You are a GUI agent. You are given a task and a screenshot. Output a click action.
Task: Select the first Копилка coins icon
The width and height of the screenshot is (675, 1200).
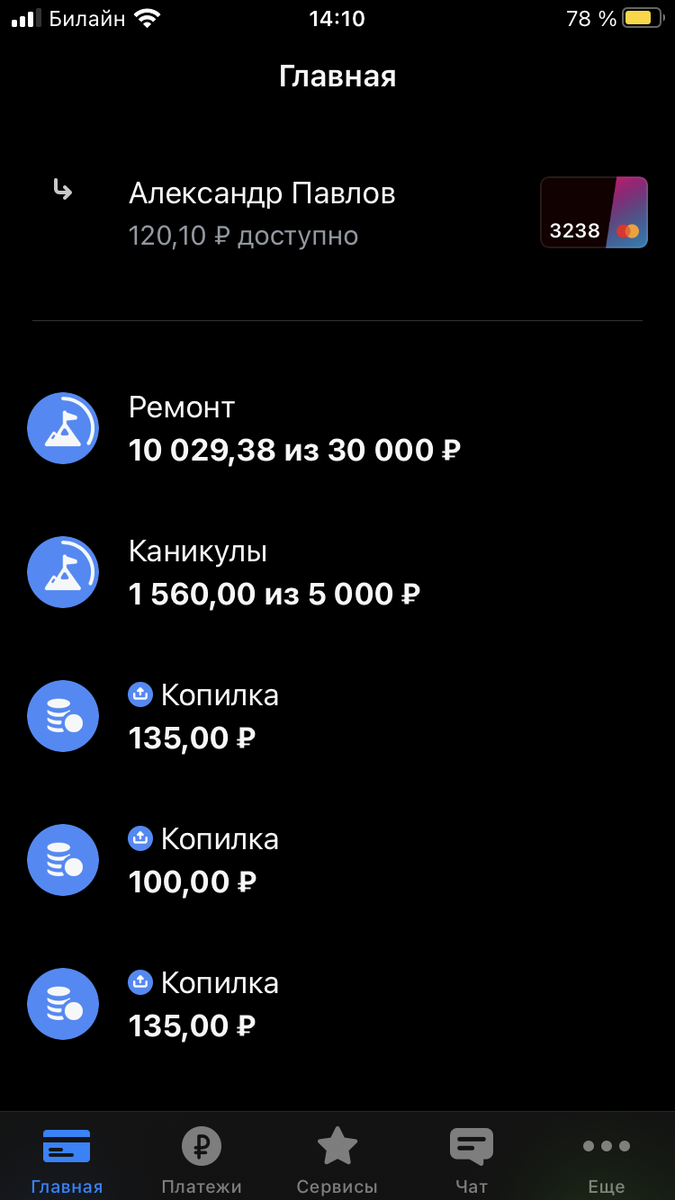coord(63,716)
